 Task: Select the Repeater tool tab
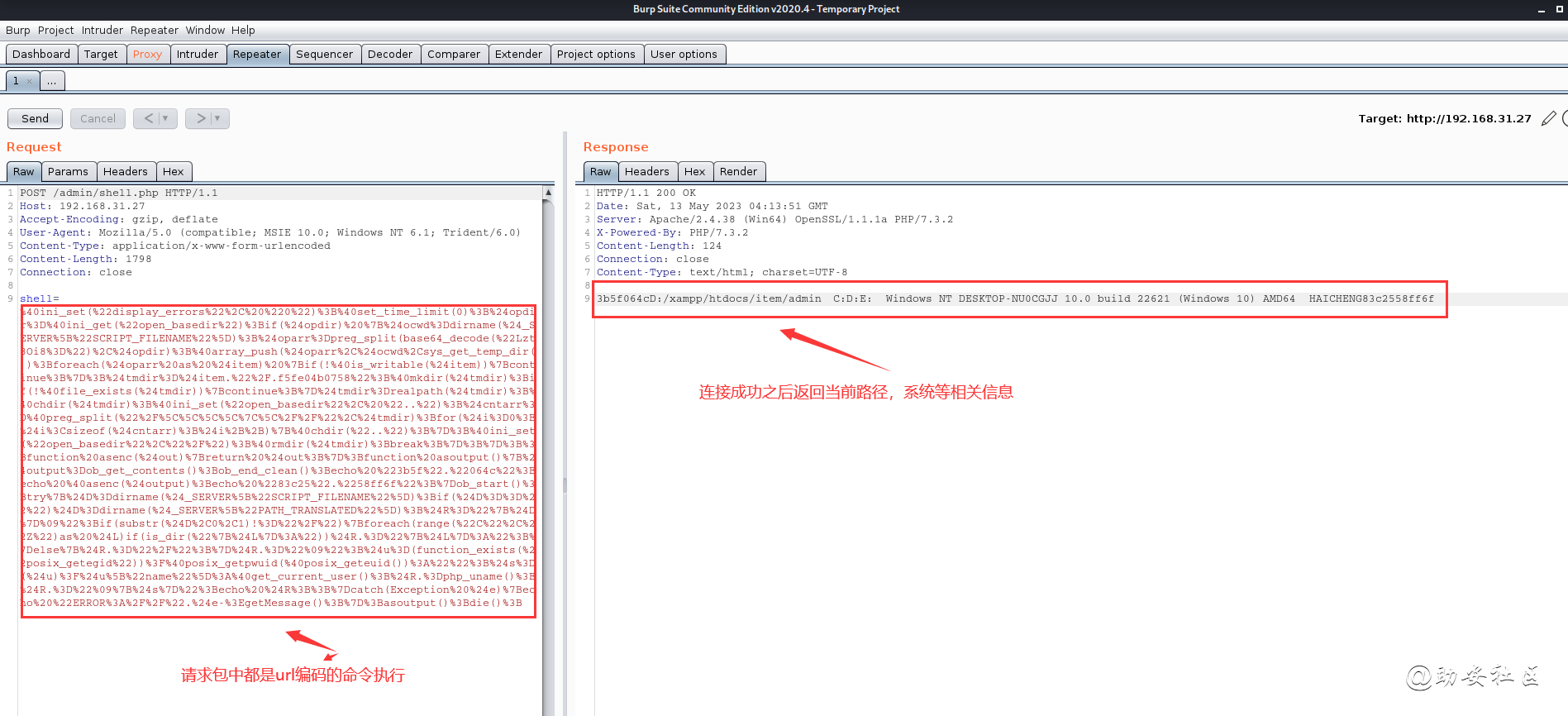pos(257,55)
